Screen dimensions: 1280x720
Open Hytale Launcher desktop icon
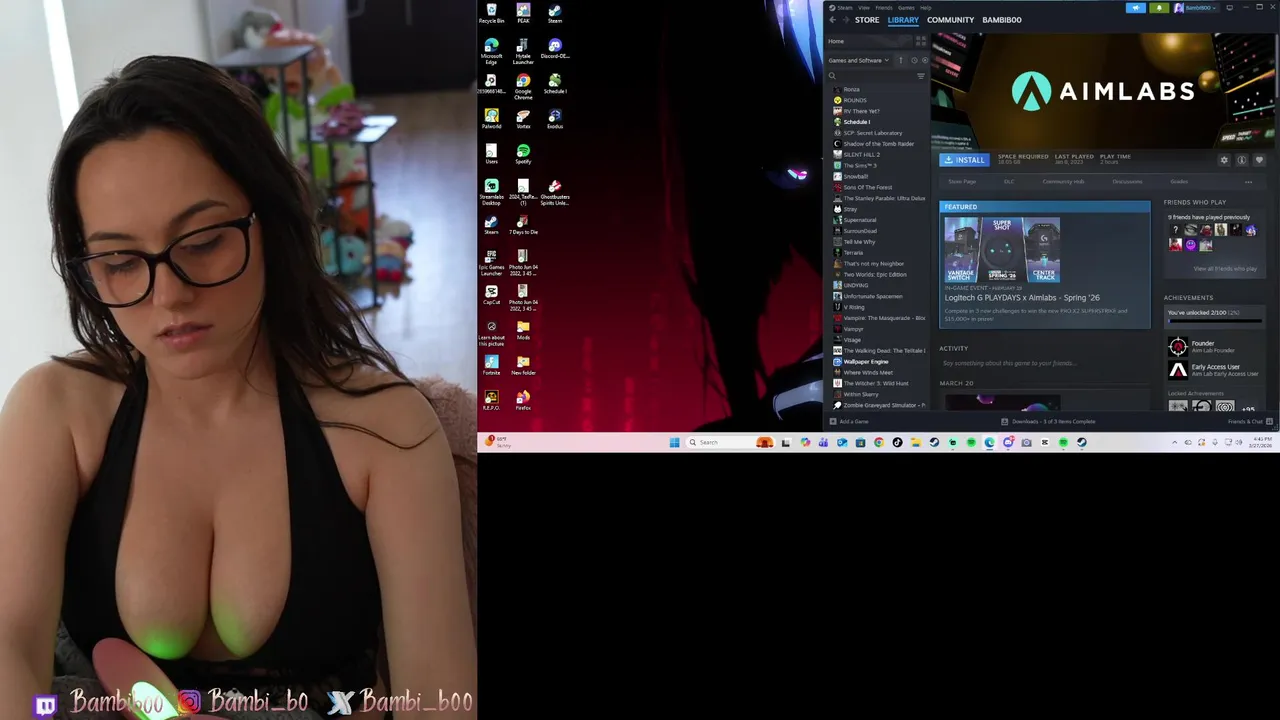tap(523, 50)
